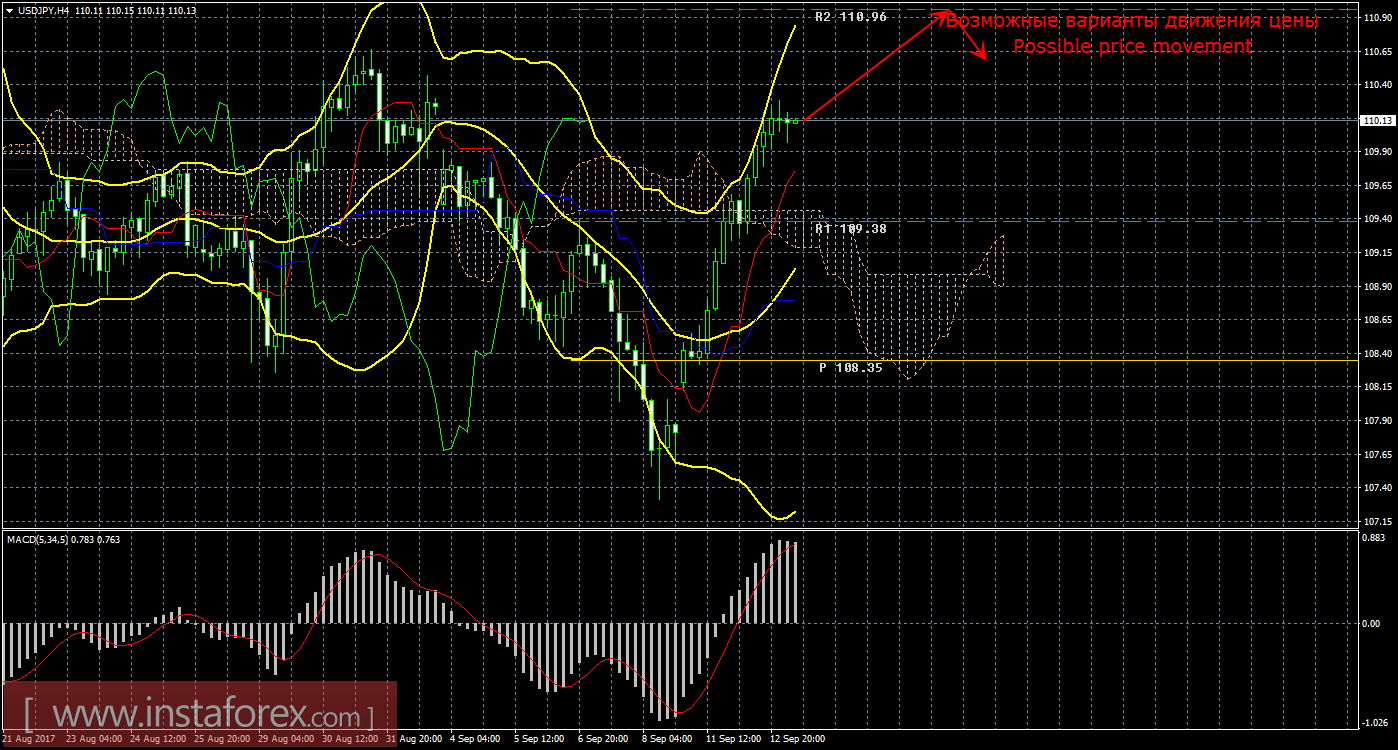Select the USDJPY,H4 chart title
This screenshot has height=750, width=1398.
(x=43, y=10)
